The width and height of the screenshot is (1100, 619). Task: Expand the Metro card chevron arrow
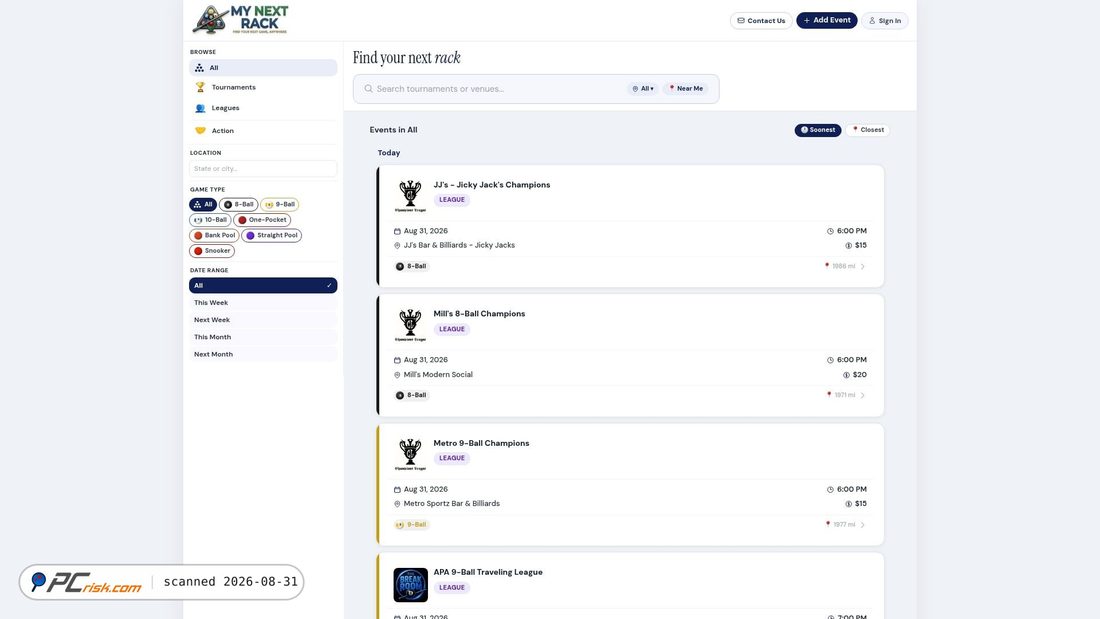tap(863, 525)
